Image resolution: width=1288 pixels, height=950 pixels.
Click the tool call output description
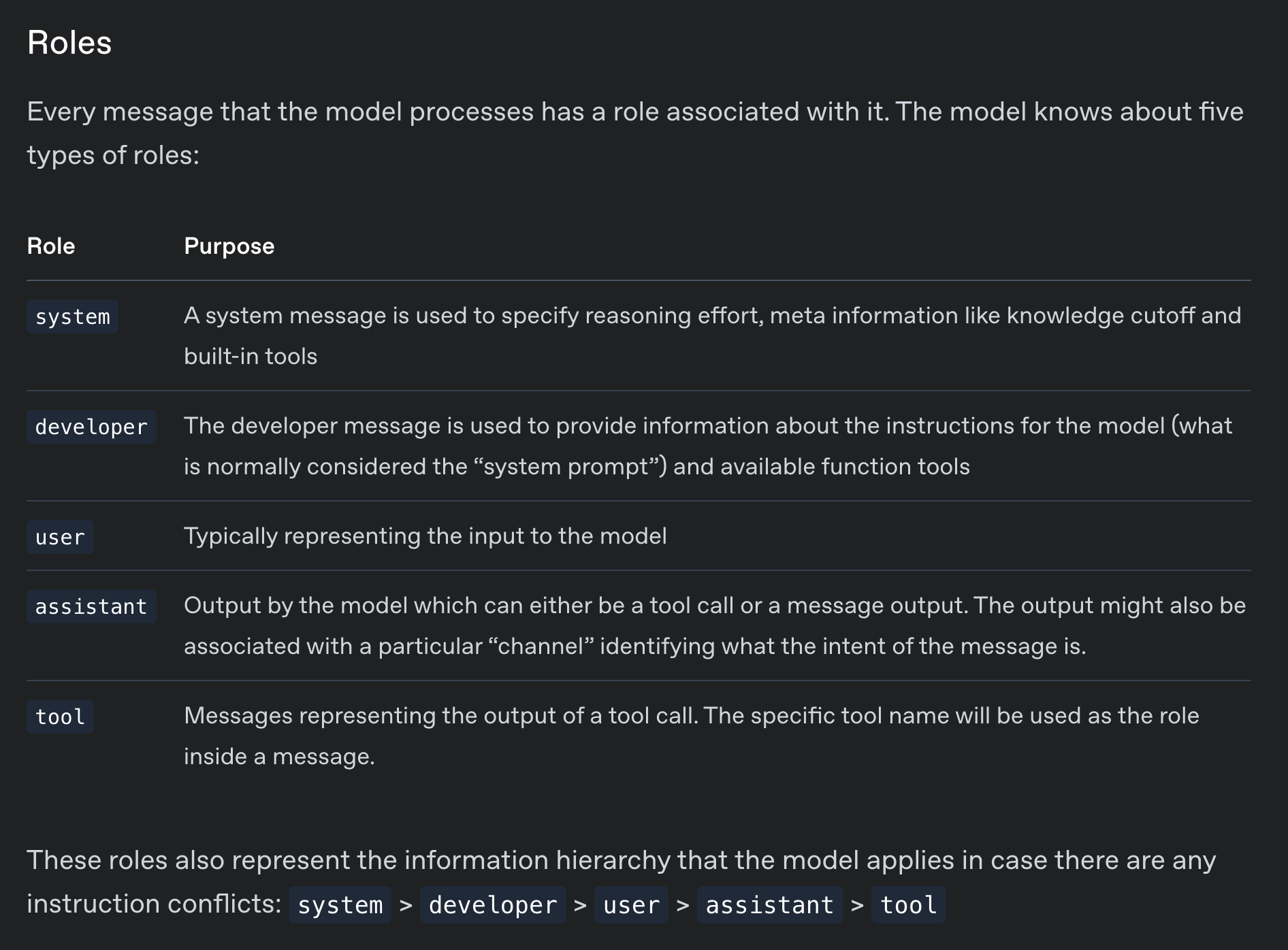pos(692,736)
